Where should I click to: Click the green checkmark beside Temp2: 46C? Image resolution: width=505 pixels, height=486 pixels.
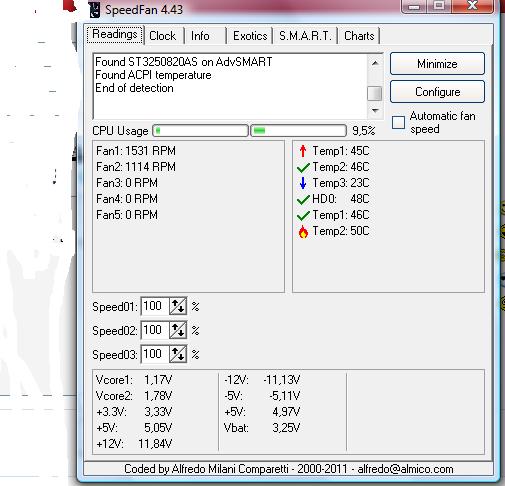click(303, 167)
